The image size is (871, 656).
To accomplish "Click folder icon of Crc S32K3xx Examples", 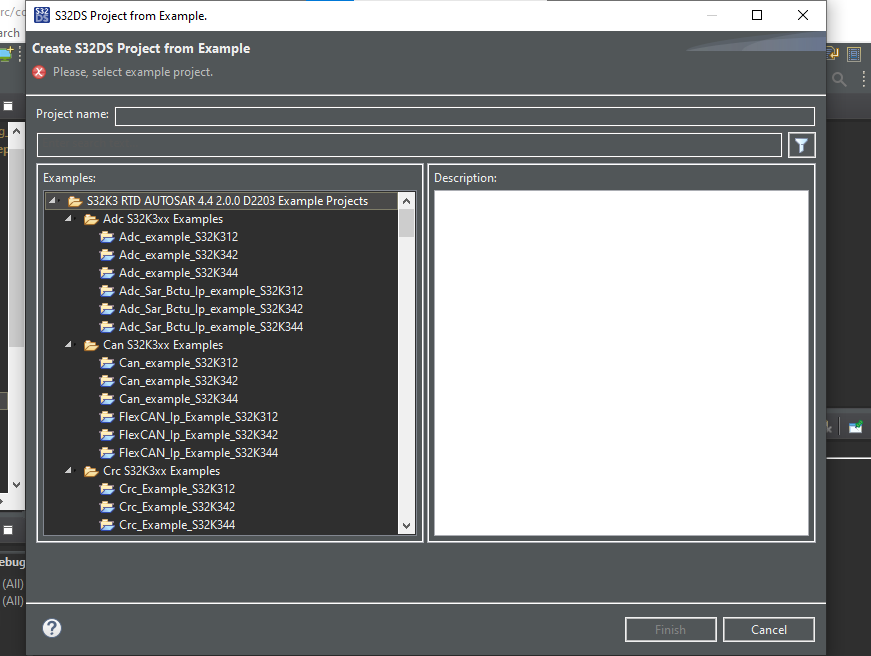I will (91, 471).
